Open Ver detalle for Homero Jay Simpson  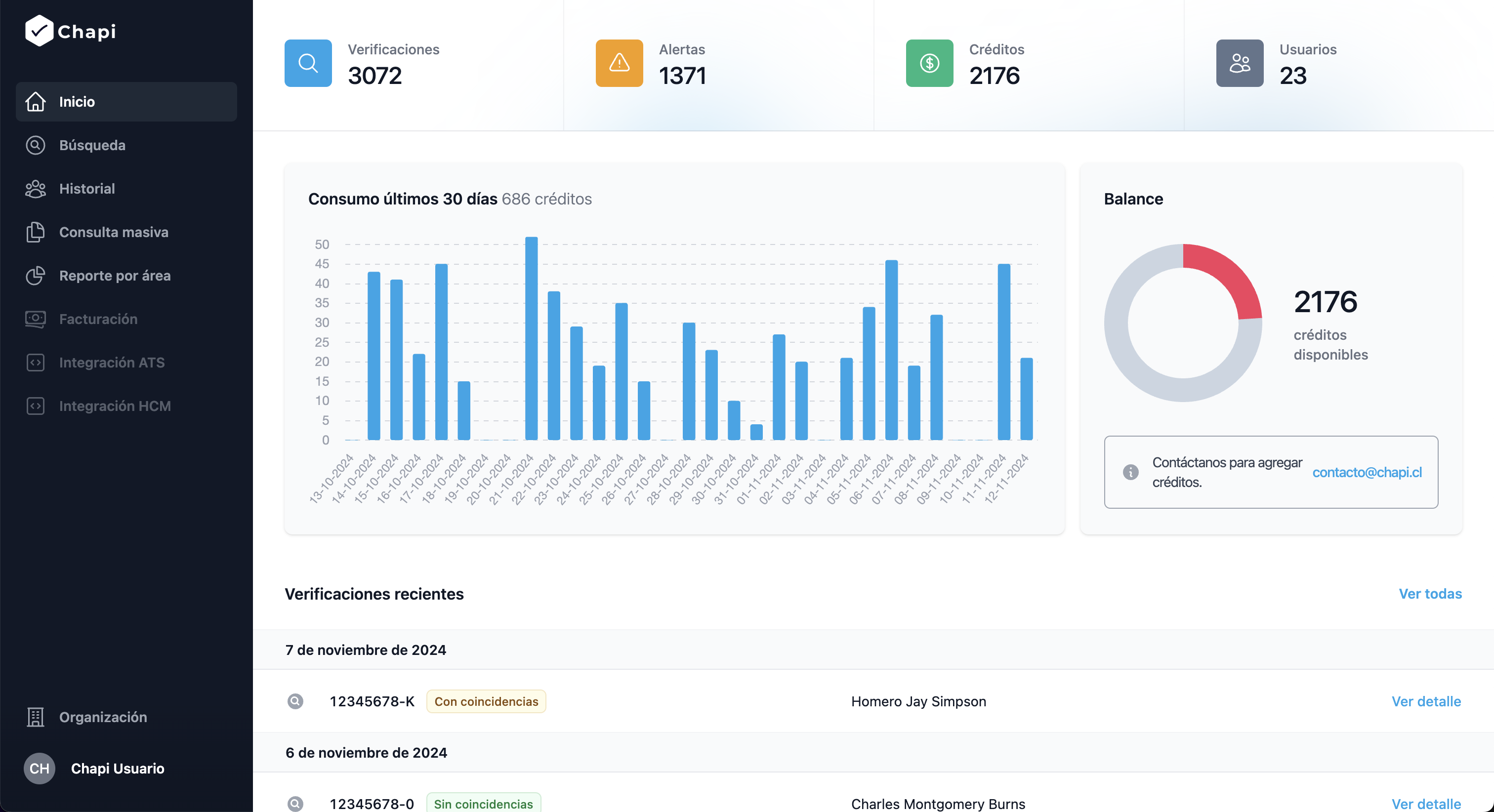click(x=1427, y=701)
